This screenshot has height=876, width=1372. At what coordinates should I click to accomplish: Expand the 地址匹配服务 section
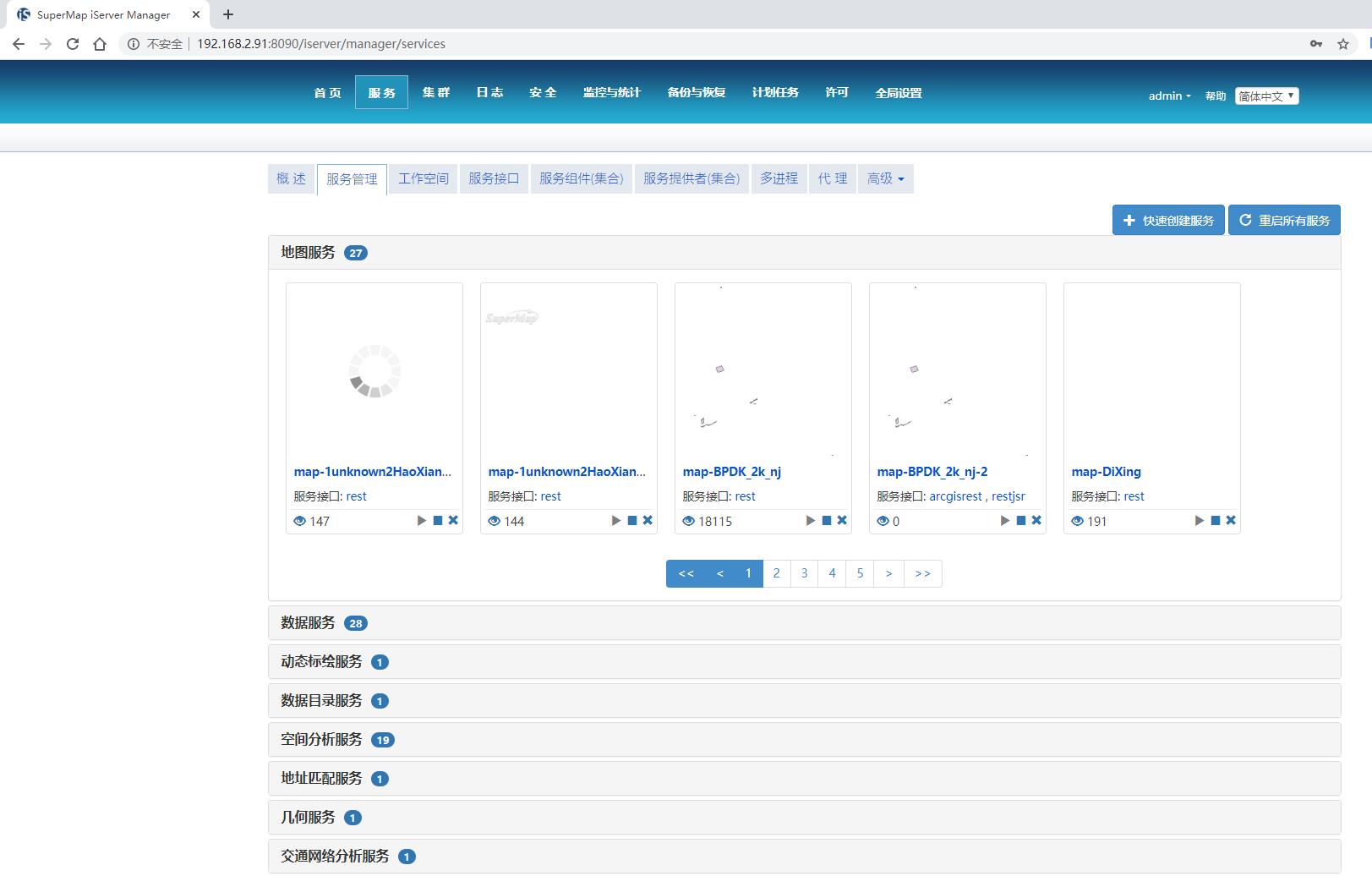(805, 779)
